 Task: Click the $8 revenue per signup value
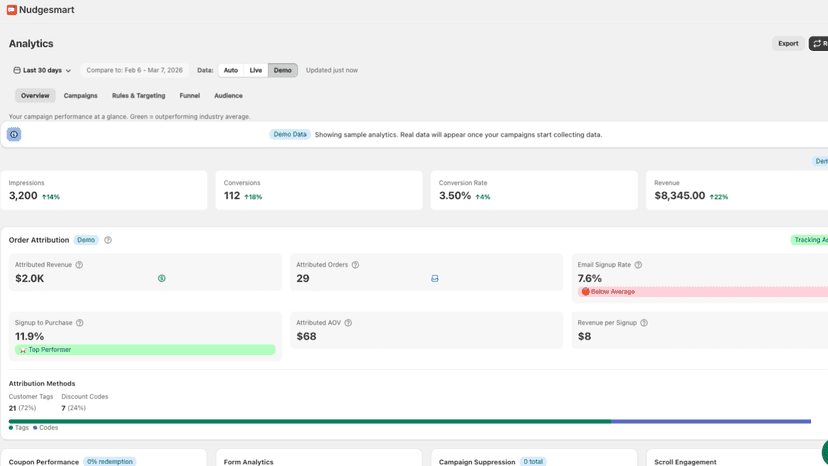pyautogui.click(x=584, y=337)
